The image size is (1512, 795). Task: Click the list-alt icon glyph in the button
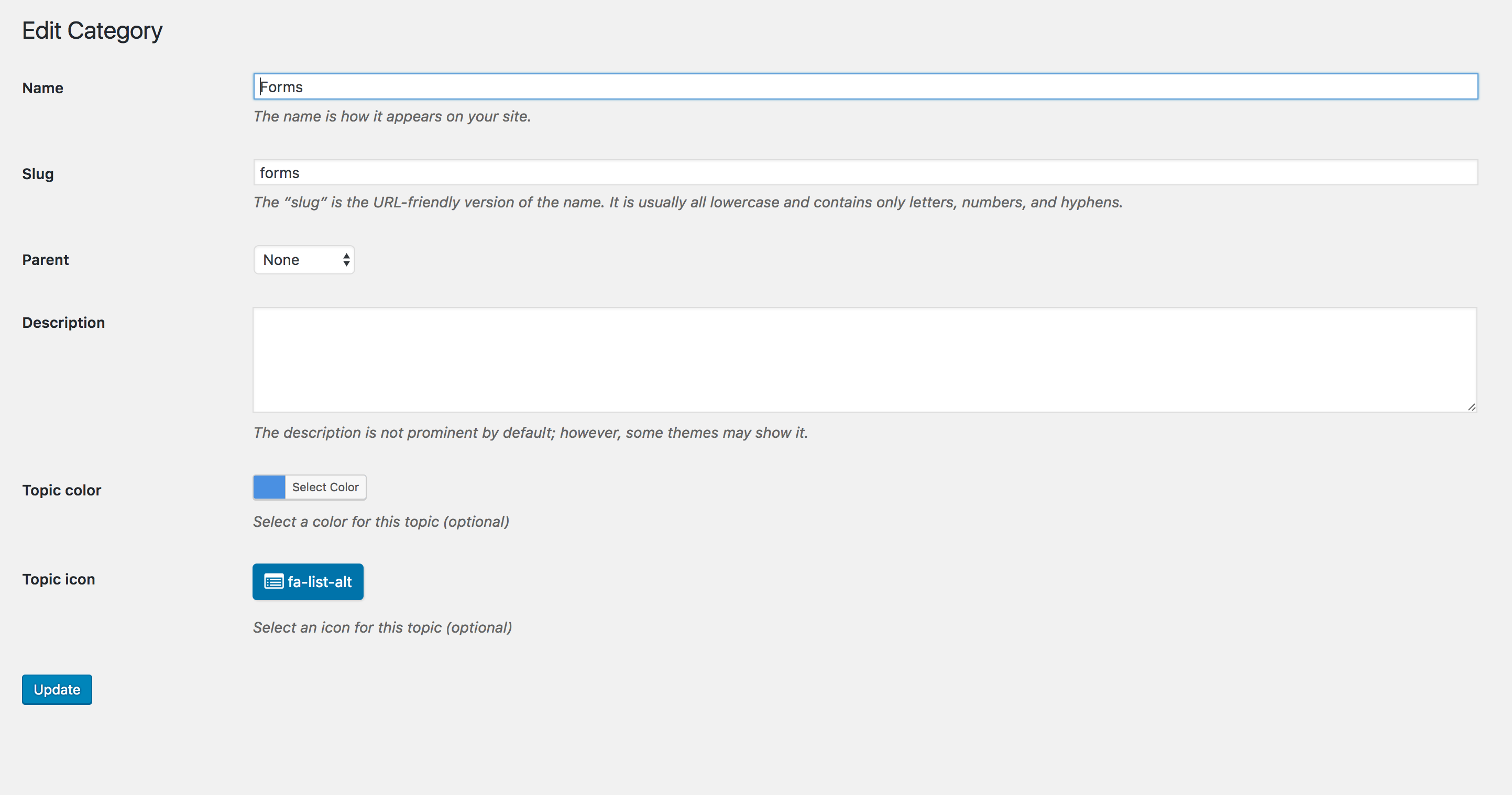[x=273, y=581]
